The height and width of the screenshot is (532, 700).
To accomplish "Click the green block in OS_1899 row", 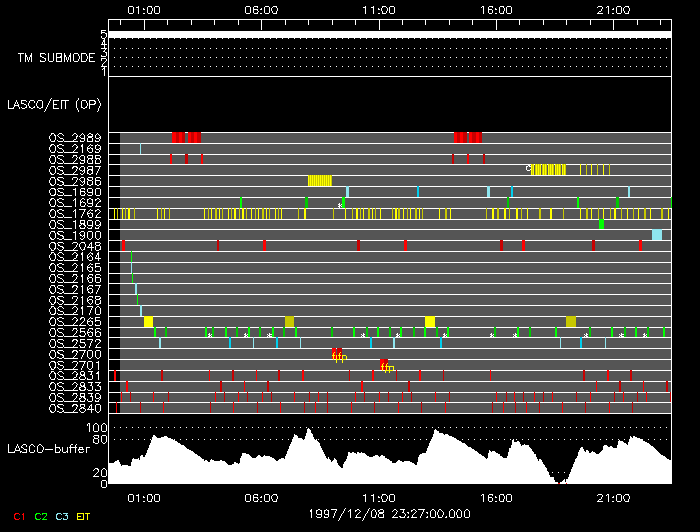I will 601,224.
